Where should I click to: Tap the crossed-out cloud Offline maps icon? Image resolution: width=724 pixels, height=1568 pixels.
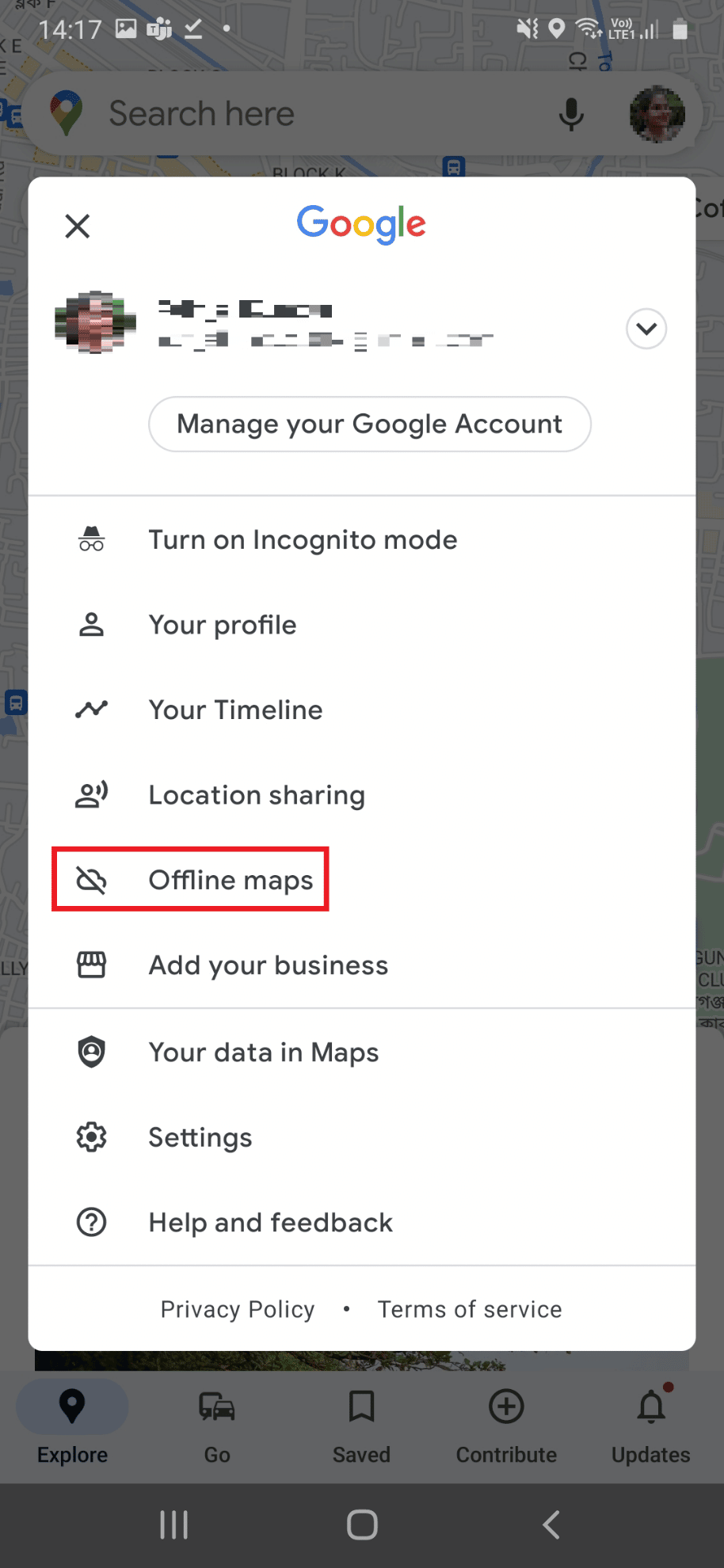point(91,880)
